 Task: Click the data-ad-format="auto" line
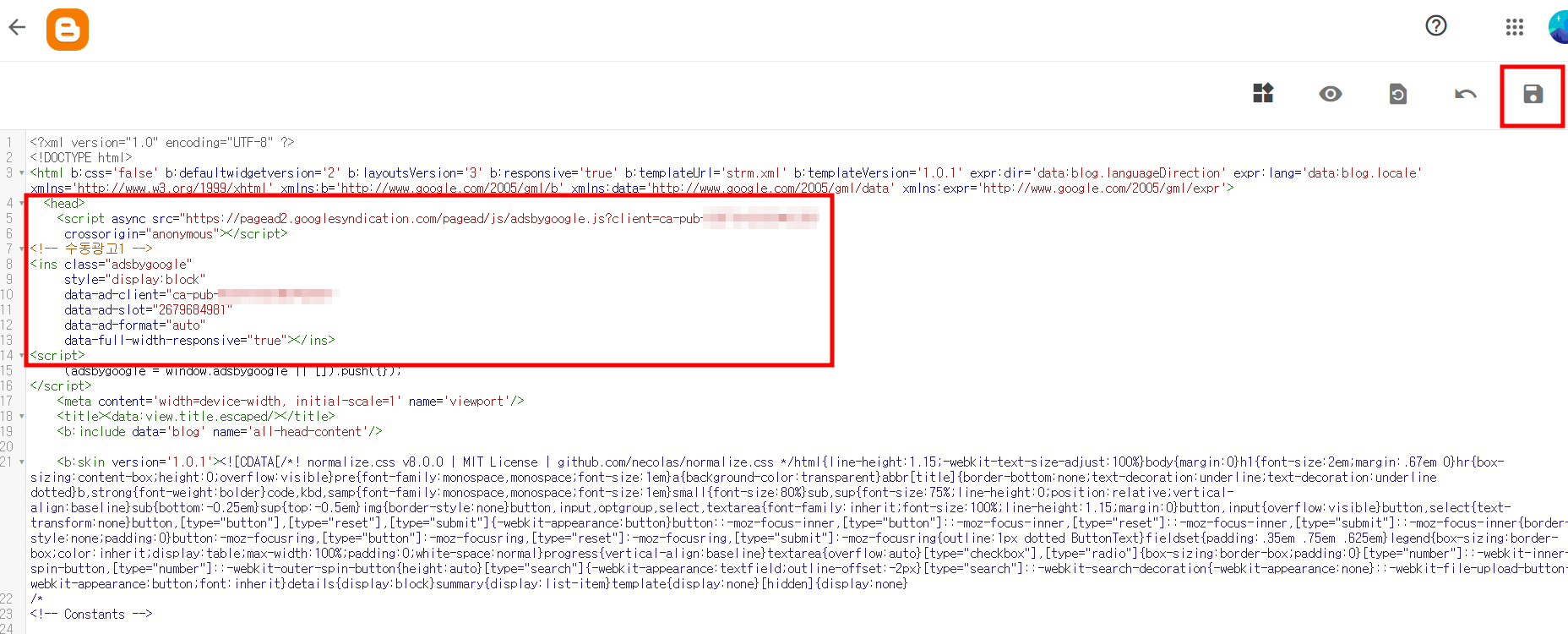pyautogui.click(x=135, y=325)
